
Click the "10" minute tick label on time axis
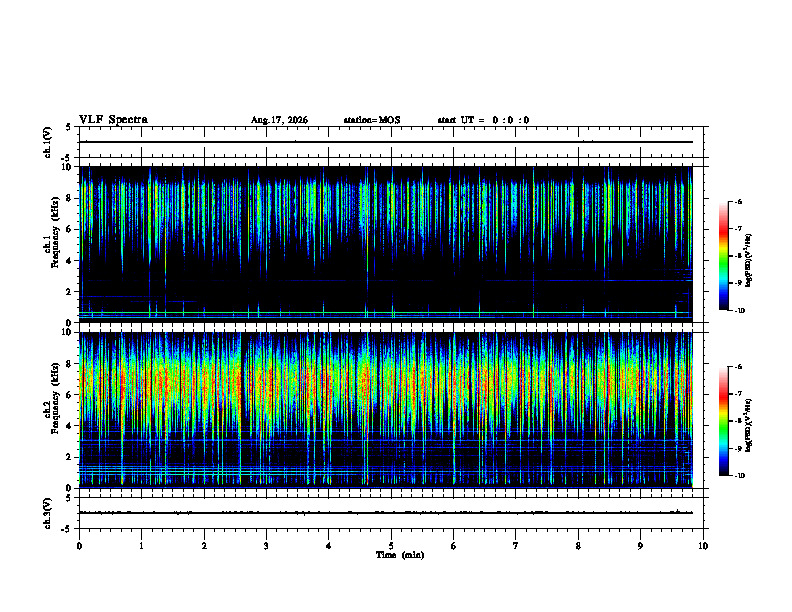point(703,546)
